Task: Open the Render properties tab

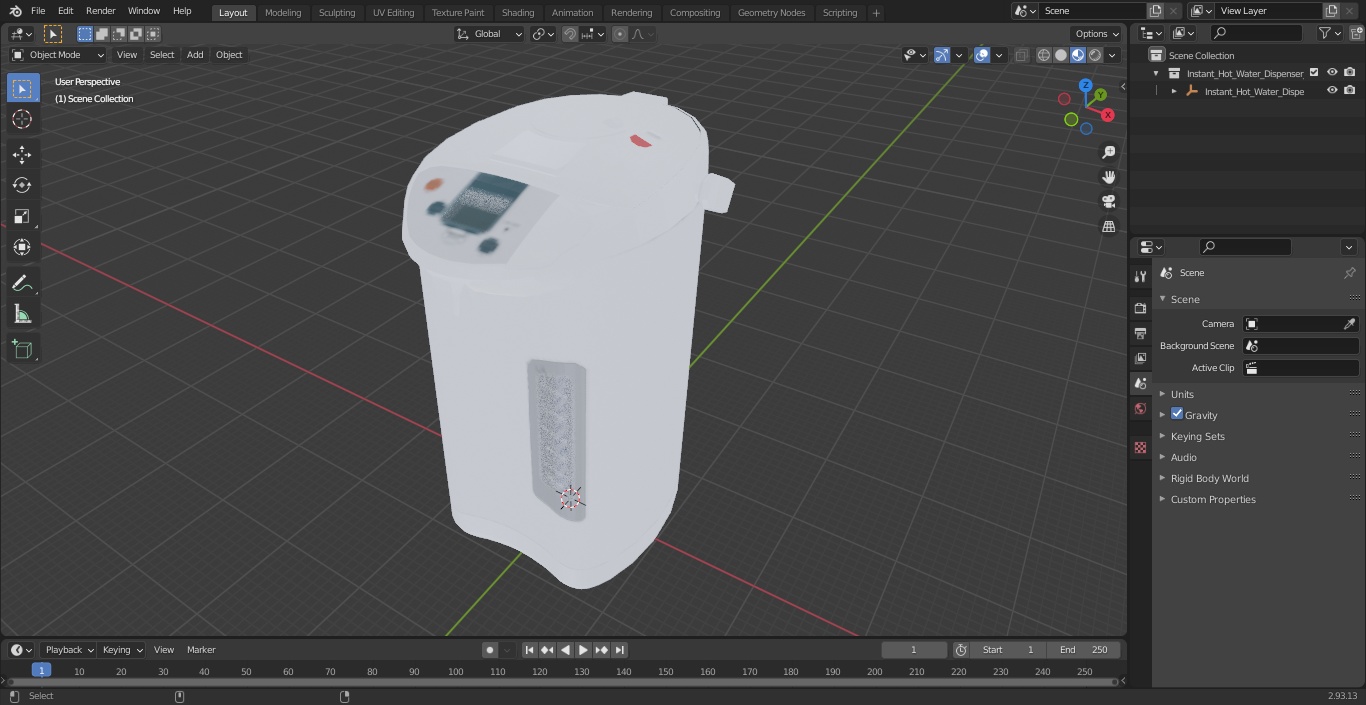Action: click(1140, 308)
